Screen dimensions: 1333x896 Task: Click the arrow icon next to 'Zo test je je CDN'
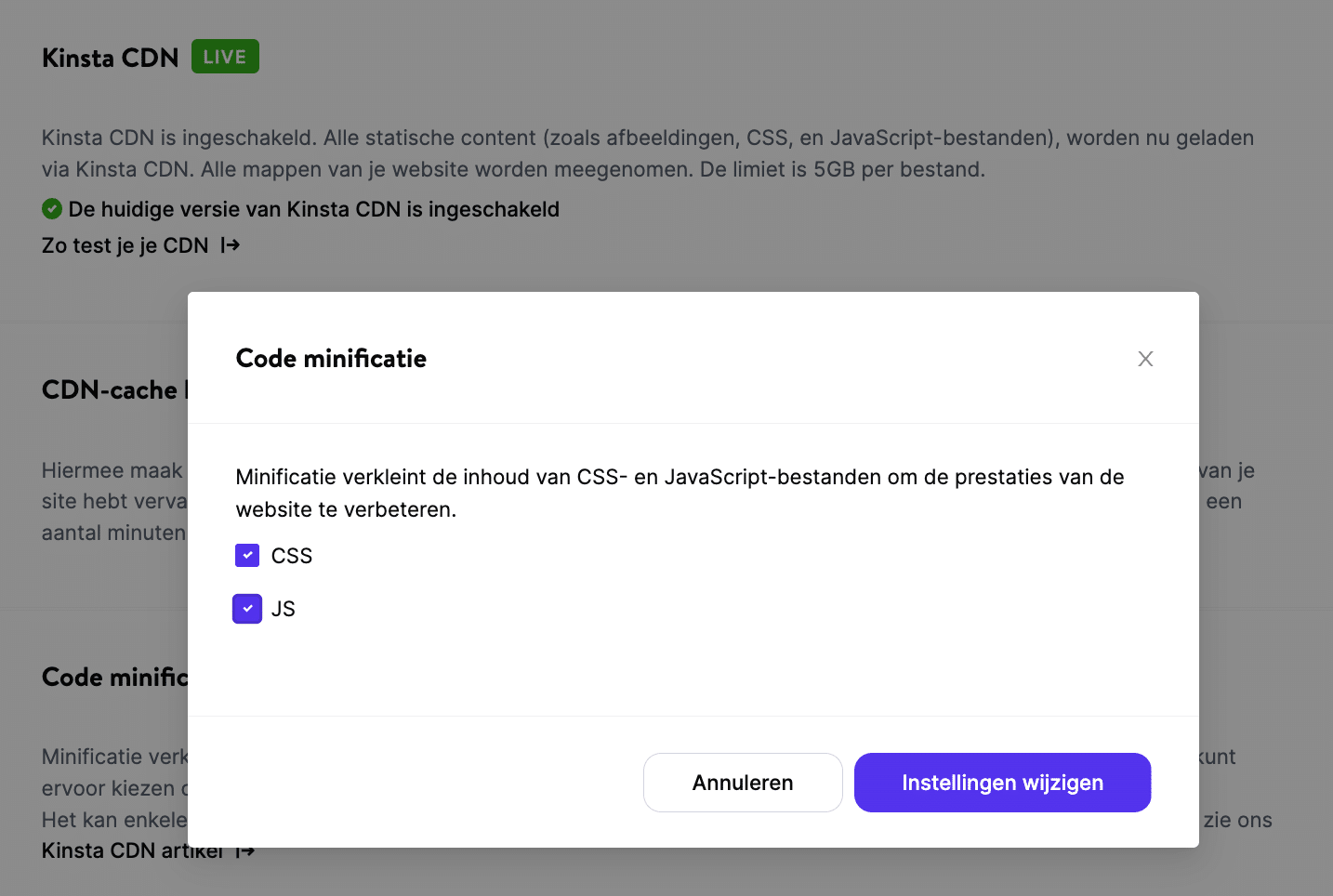230,244
